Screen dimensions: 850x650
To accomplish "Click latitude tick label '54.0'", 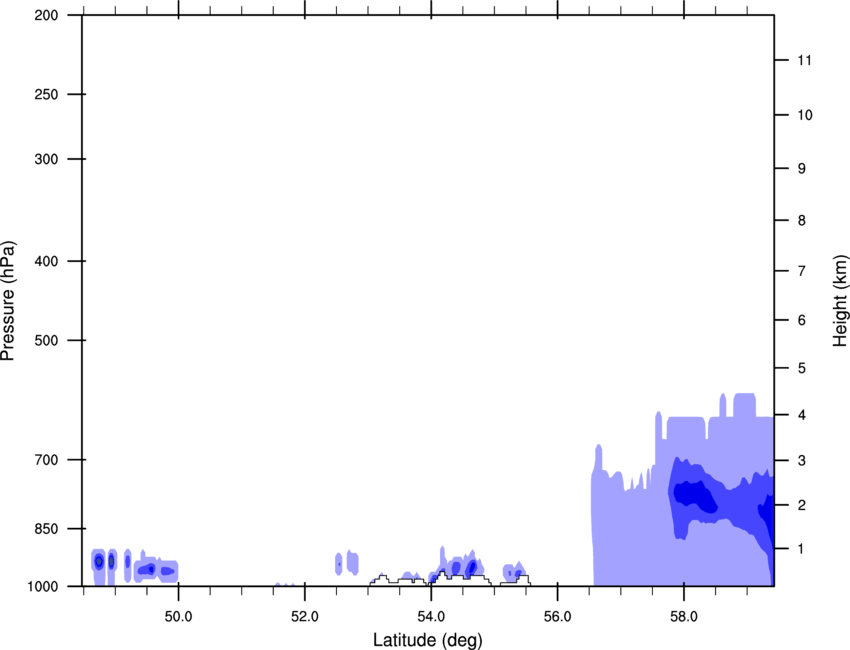I will click(431, 617).
